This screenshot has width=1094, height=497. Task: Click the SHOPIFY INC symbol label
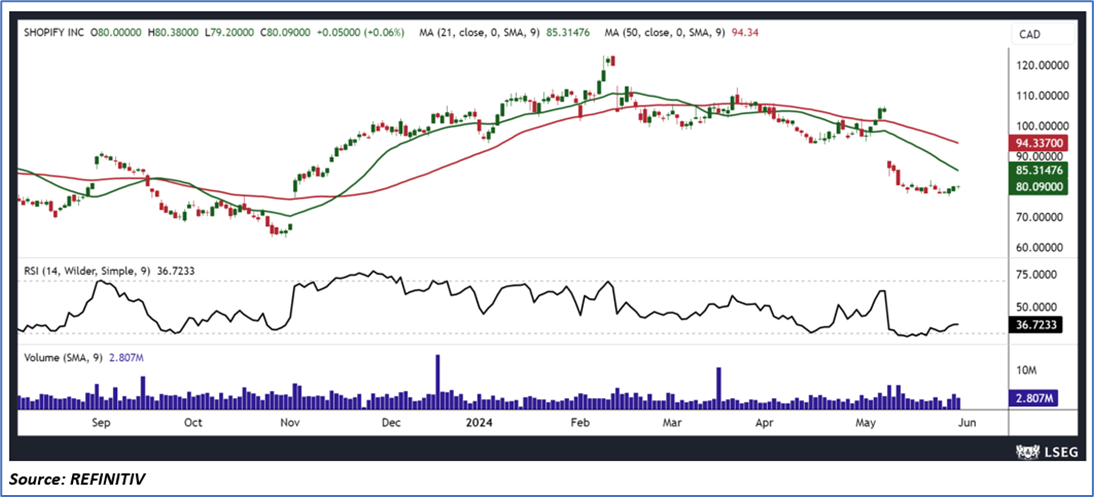[52, 33]
